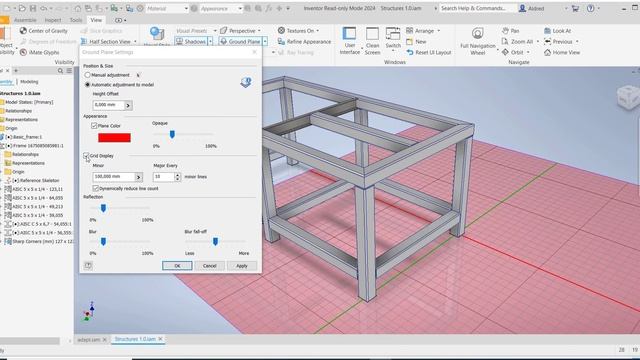Image resolution: width=640 pixels, height=360 pixels.
Task: Switch to the adept.iam document tab
Action: [89, 339]
